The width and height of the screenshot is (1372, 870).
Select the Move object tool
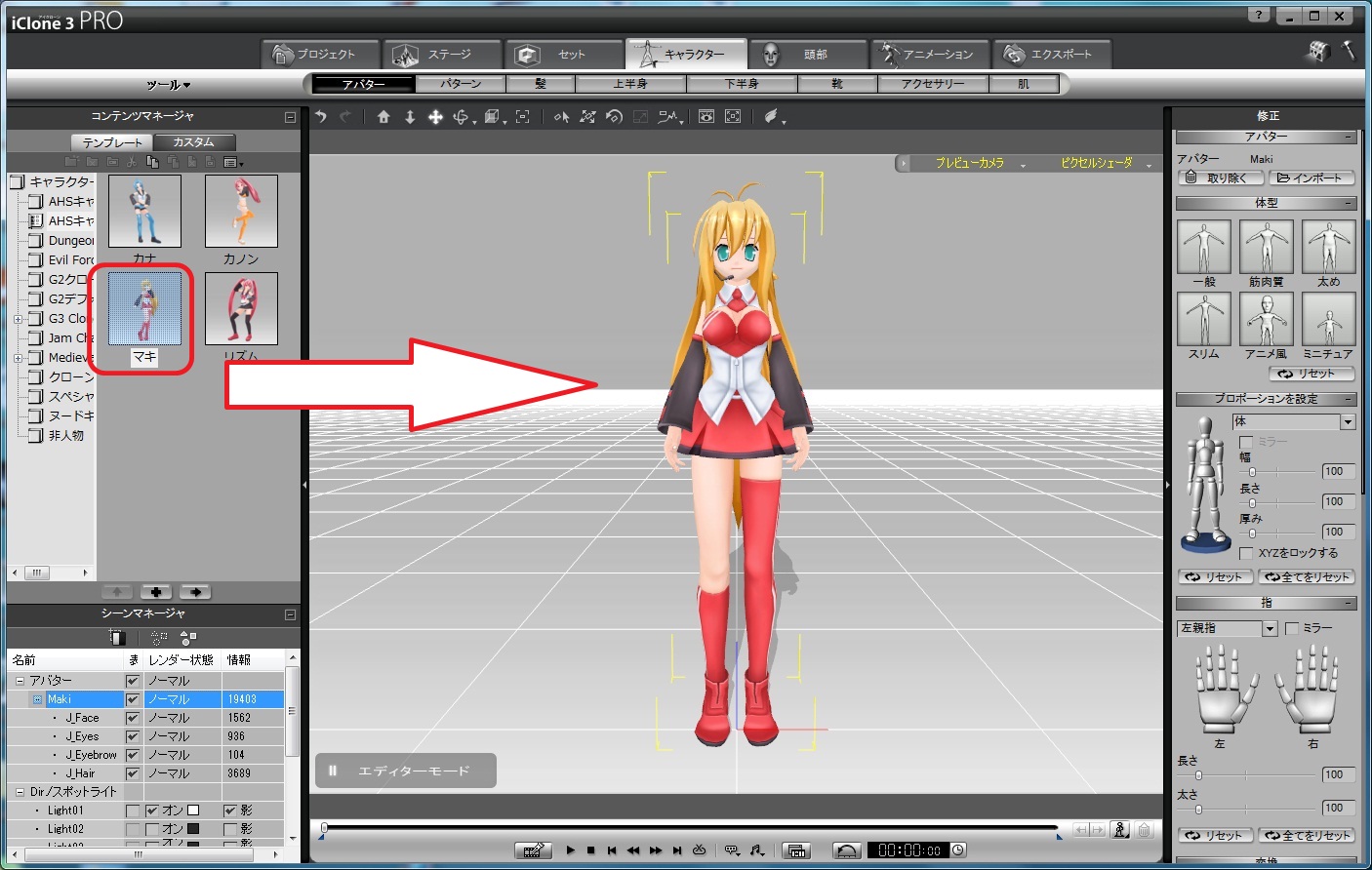coord(587,117)
